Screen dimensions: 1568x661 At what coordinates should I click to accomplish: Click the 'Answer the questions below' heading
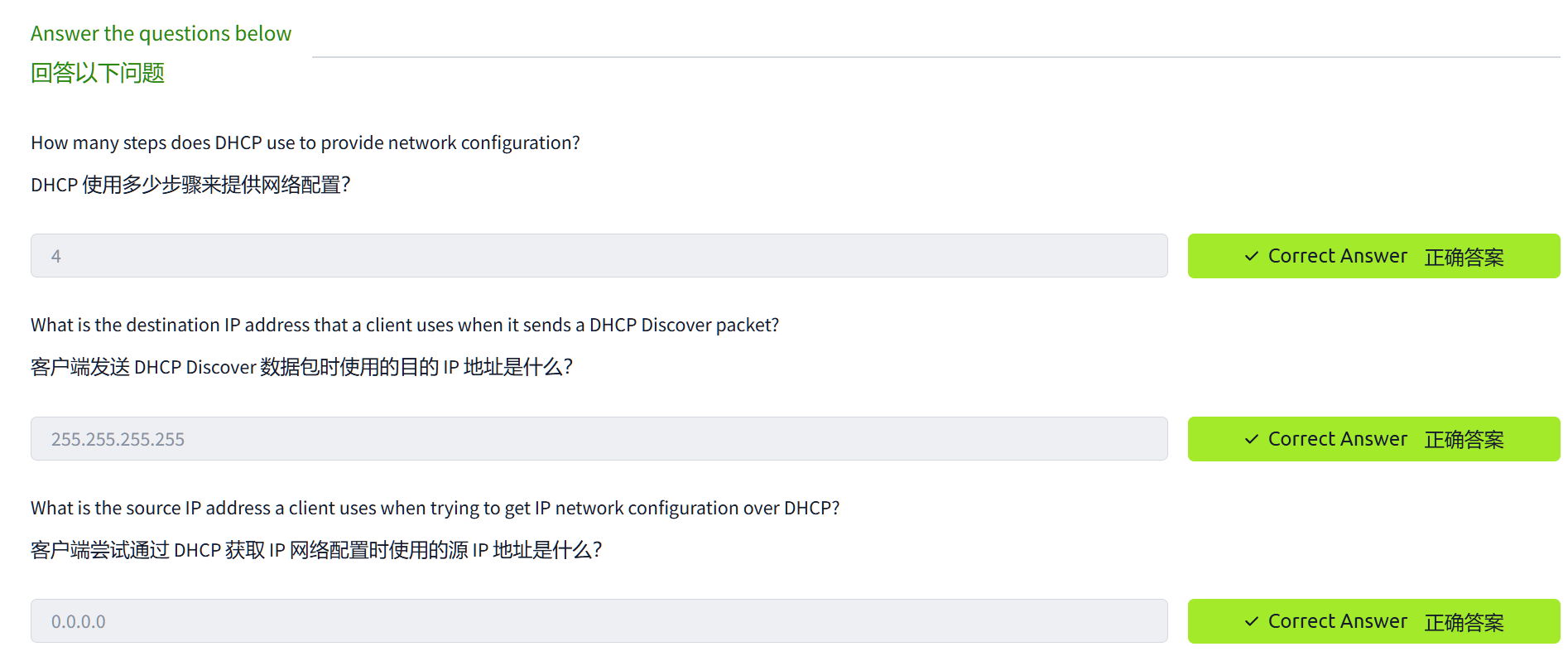[x=161, y=33]
